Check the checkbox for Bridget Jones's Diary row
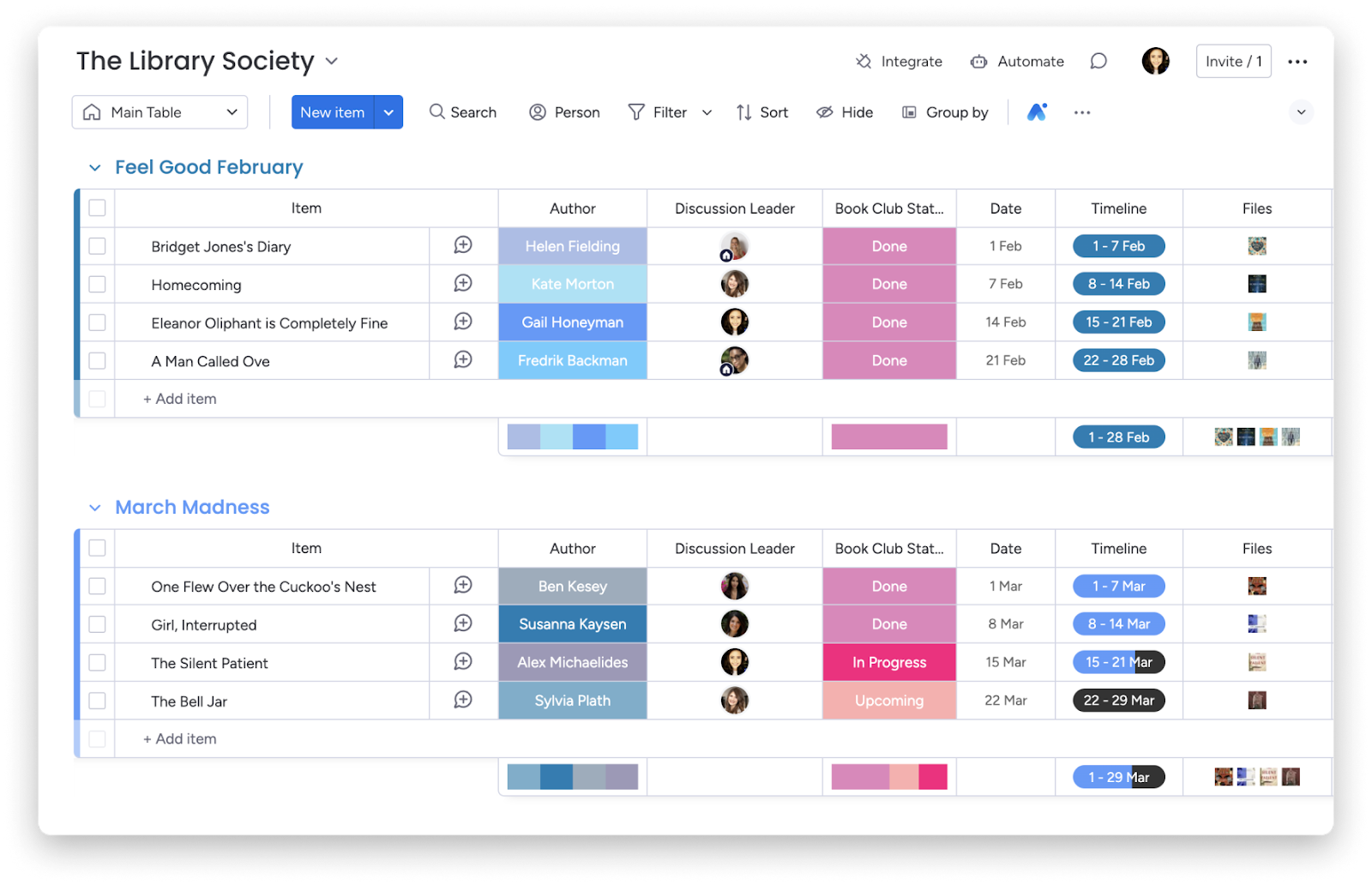Viewport: 1372px width, 885px height. coord(96,246)
